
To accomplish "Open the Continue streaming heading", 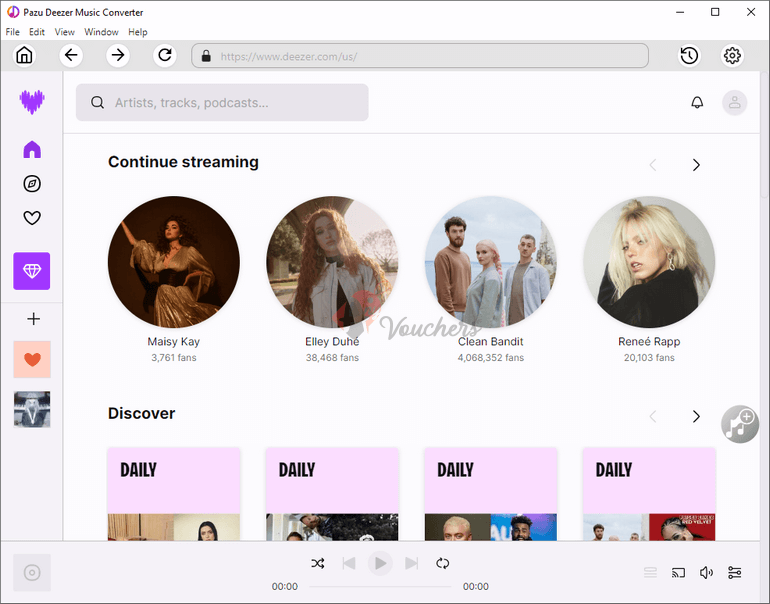I will [x=183, y=162].
